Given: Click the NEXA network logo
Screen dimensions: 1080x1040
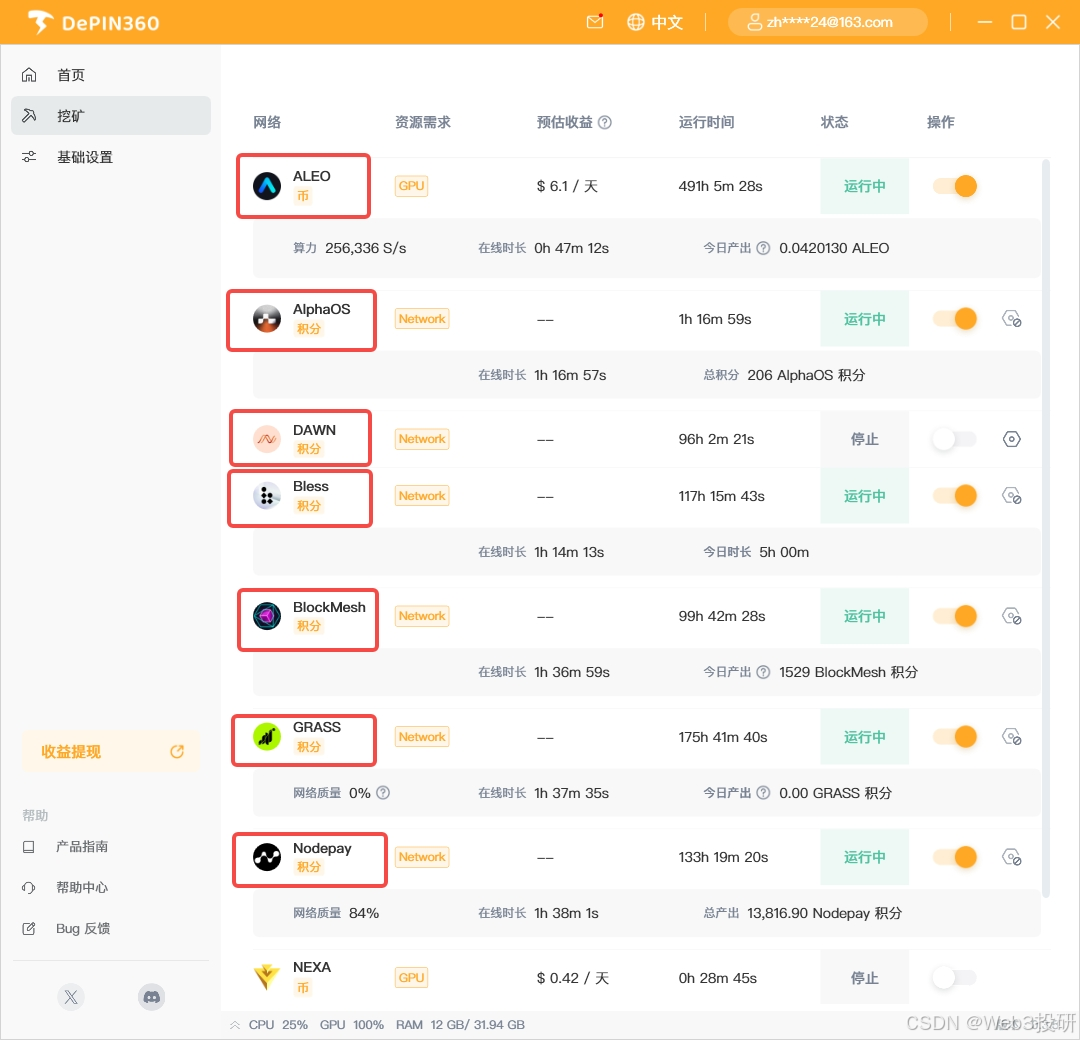Looking at the screenshot, I should click(x=267, y=977).
